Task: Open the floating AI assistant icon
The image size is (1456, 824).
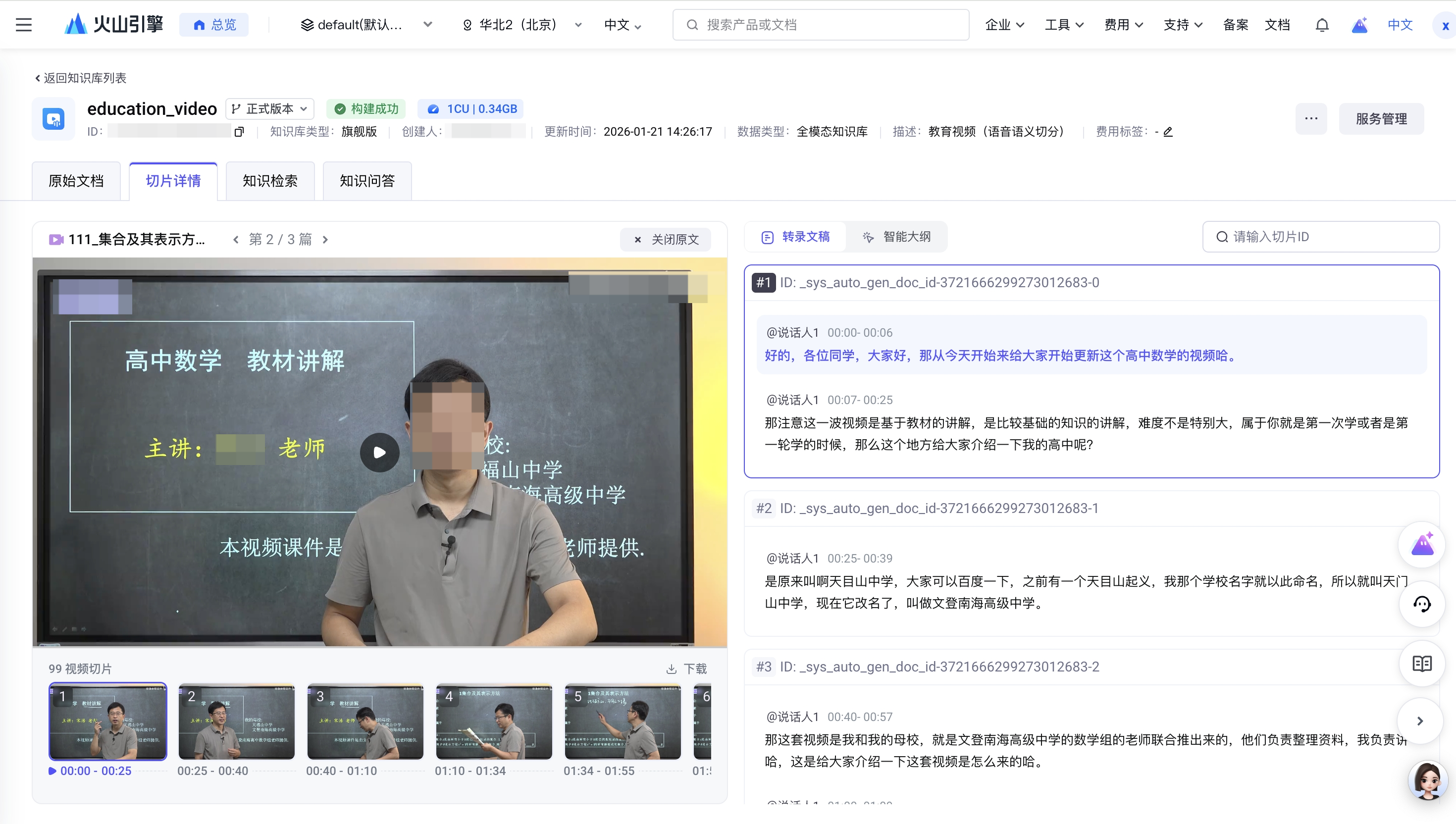Action: (x=1421, y=545)
